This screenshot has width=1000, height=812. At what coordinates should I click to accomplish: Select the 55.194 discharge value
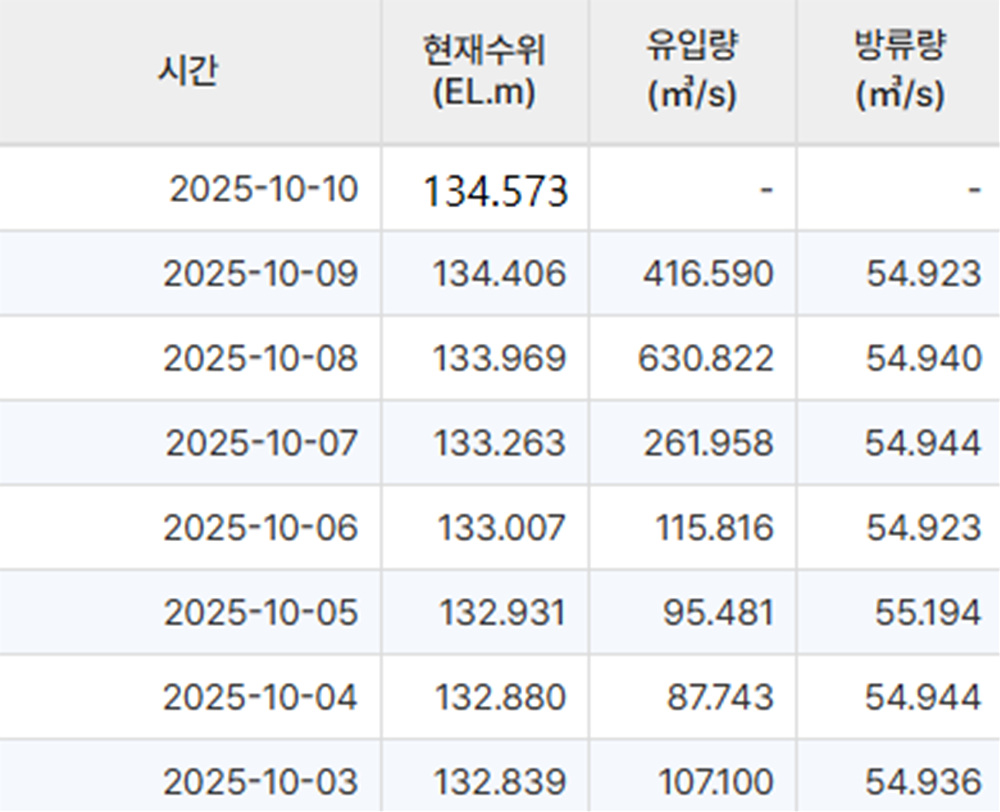point(927,612)
